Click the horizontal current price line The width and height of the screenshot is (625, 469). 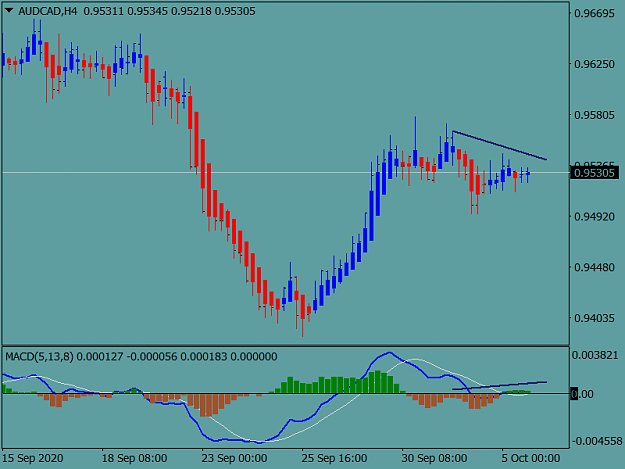(x=285, y=173)
